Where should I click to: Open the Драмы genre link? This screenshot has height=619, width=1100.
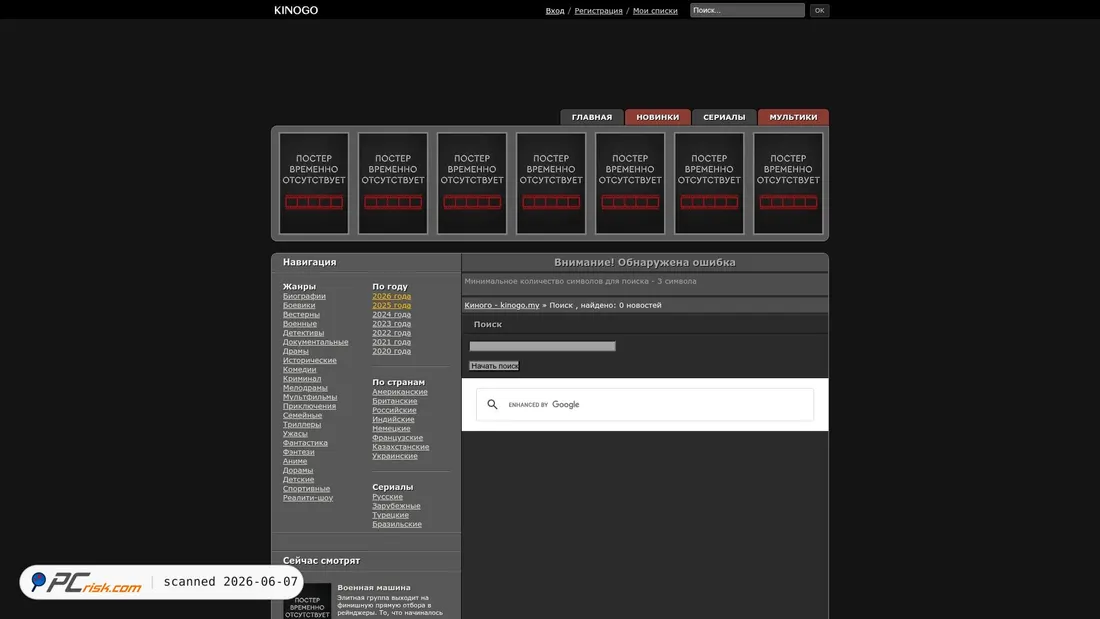point(295,351)
